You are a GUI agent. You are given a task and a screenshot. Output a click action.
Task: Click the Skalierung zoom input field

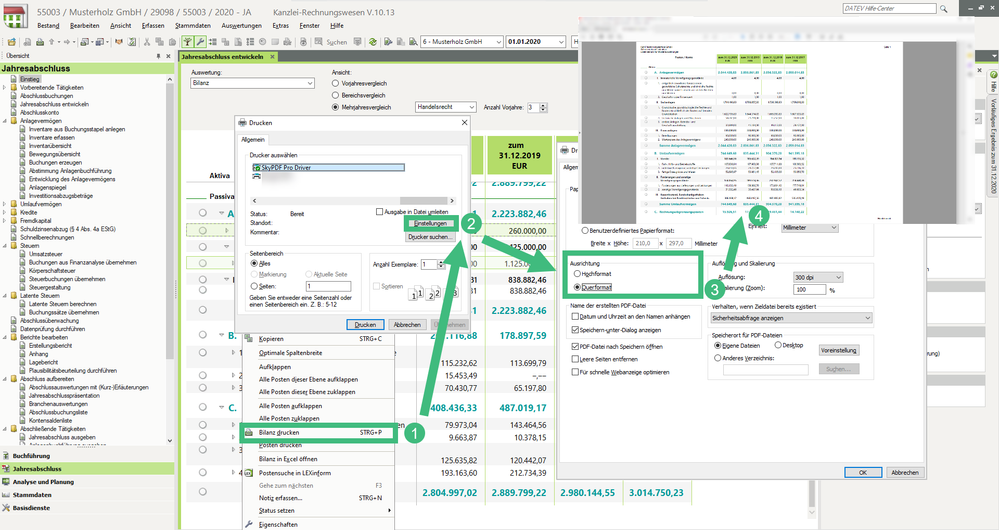point(809,289)
